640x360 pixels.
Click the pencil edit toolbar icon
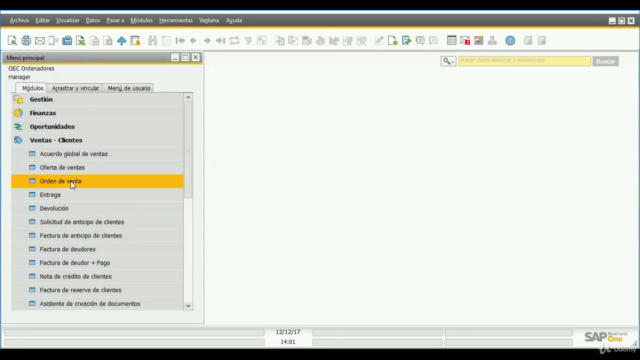pos(379,40)
